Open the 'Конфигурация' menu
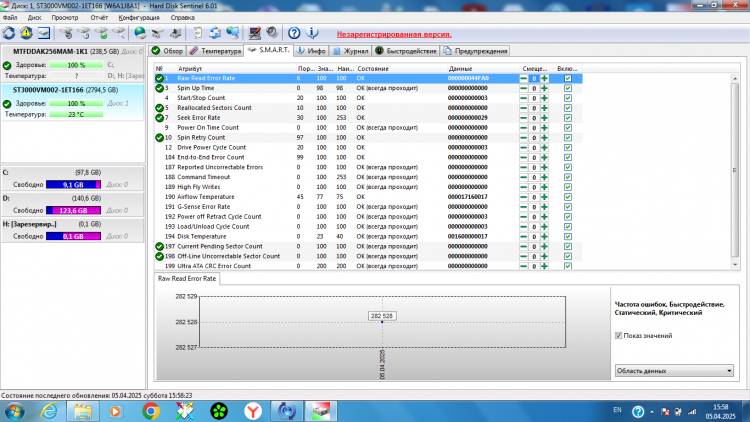This screenshot has width=750, height=422. tap(139, 18)
